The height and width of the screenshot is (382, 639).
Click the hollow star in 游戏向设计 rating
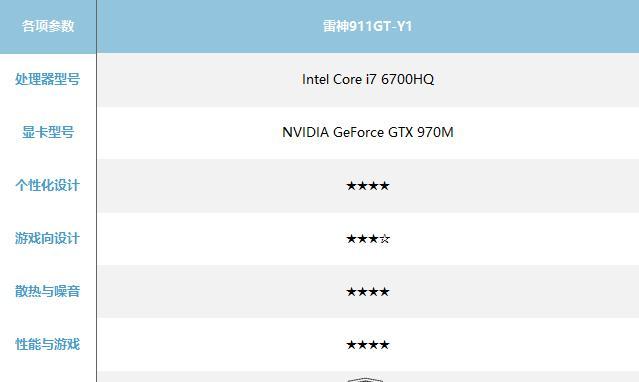coord(385,239)
